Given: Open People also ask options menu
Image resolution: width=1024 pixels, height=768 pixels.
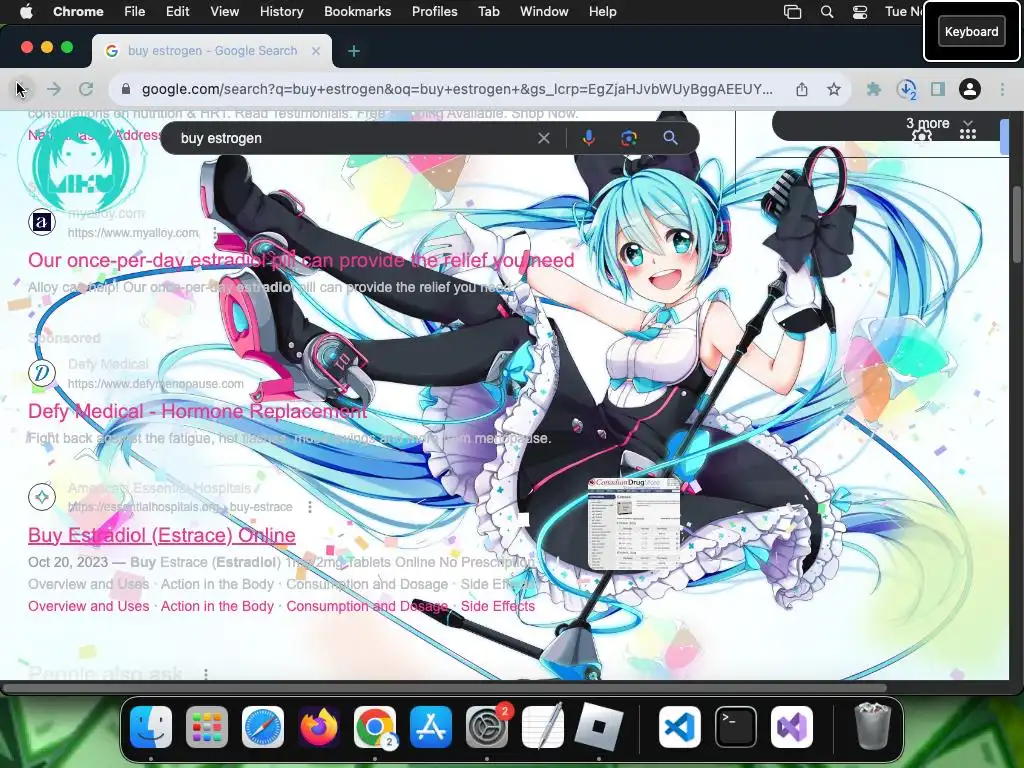Looking at the screenshot, I should click(206, 673).
